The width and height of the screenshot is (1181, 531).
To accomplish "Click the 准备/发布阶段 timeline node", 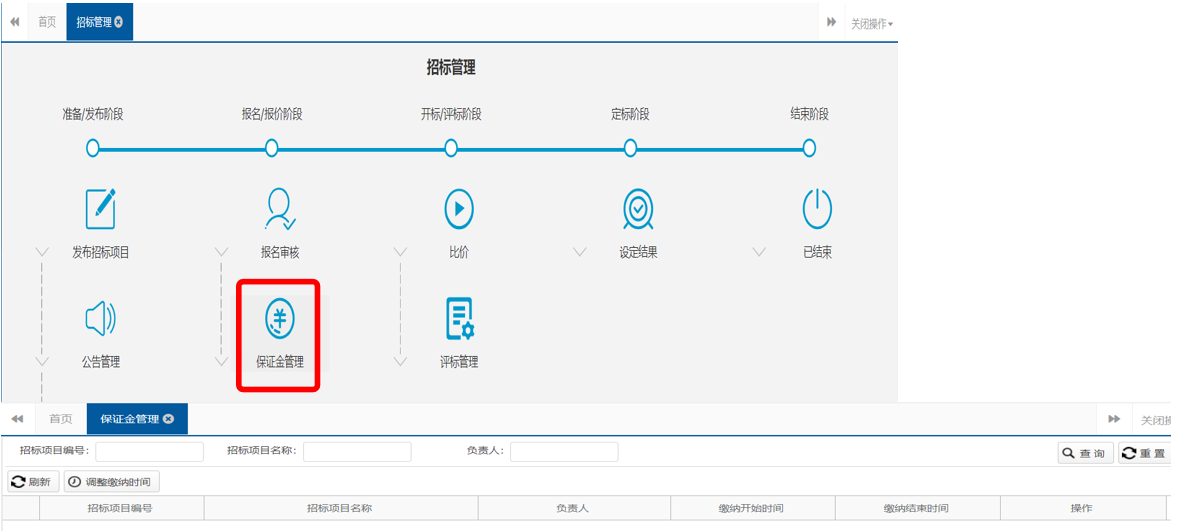I will pos(93,148).
